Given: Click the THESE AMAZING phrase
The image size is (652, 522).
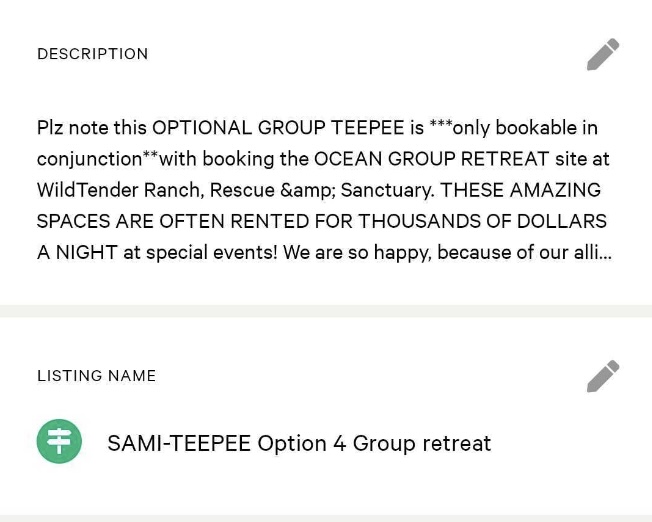Looking at the screenshot, I should [520, 190].
